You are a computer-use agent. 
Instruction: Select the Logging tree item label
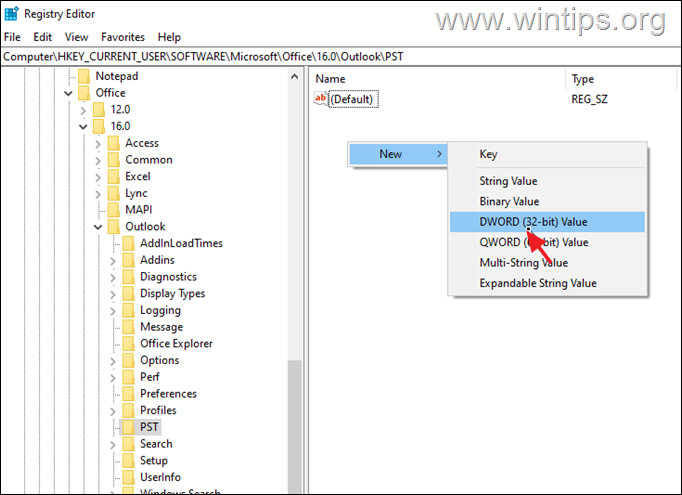[160, 310]
